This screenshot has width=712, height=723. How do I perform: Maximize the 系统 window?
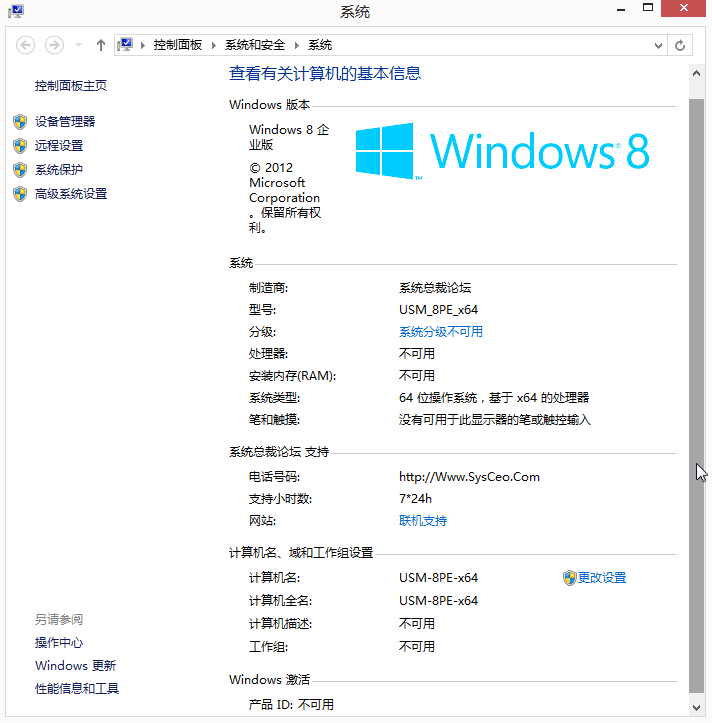pyautogui.click(x=648, y=8)
